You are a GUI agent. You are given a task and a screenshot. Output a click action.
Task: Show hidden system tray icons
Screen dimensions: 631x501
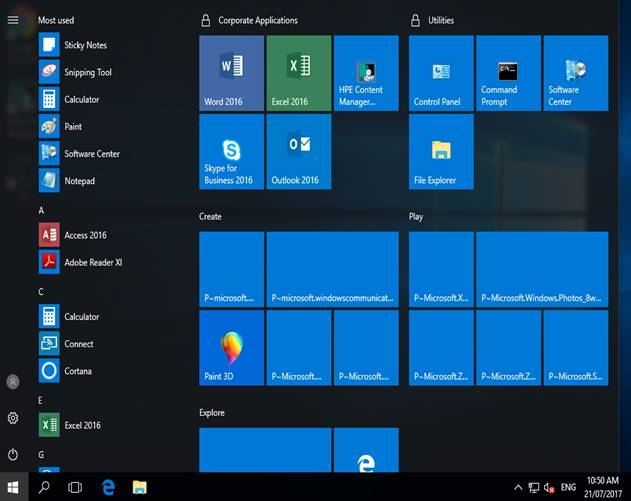click(518, 487)
